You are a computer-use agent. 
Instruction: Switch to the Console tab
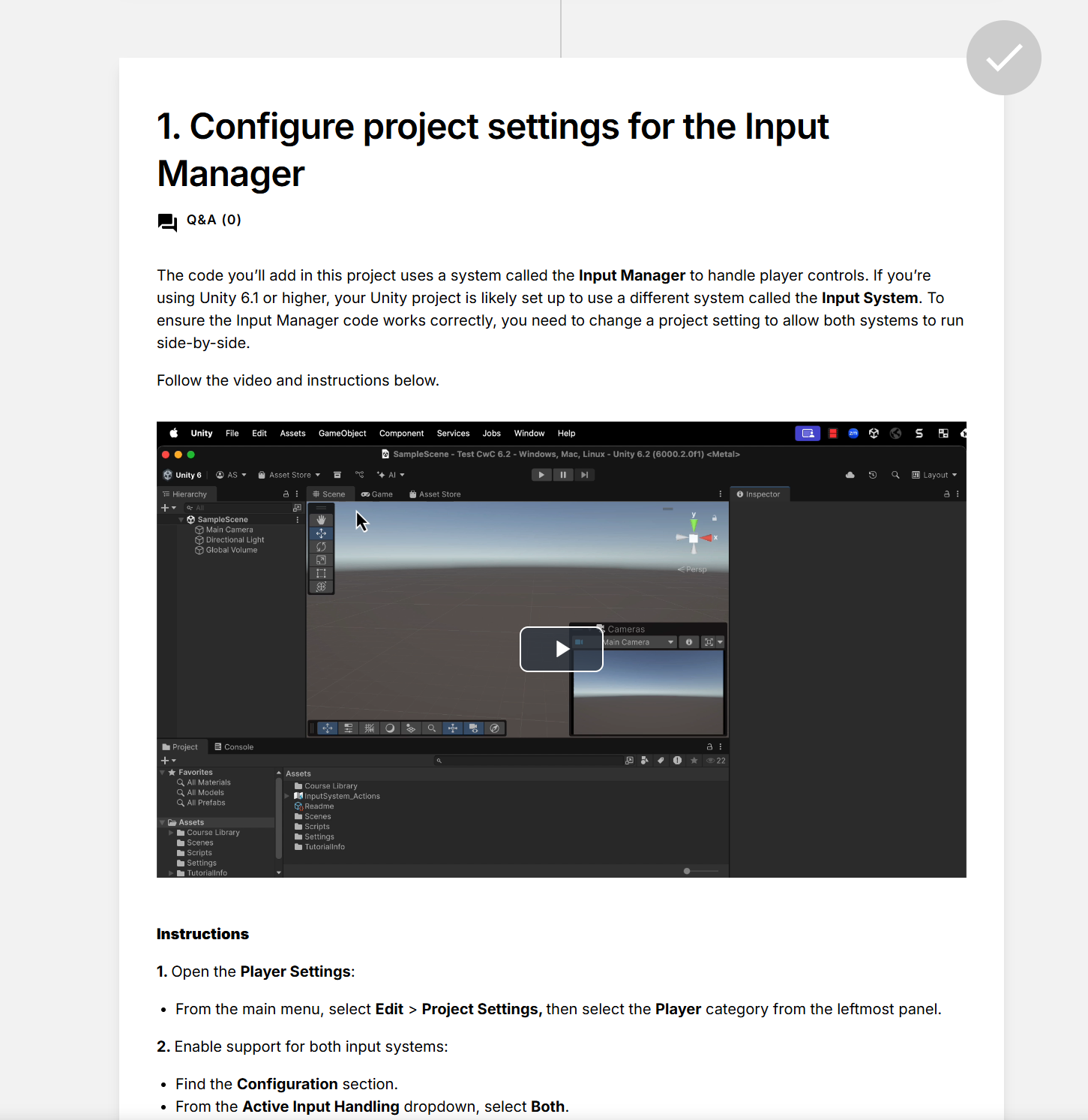(234, 747)
